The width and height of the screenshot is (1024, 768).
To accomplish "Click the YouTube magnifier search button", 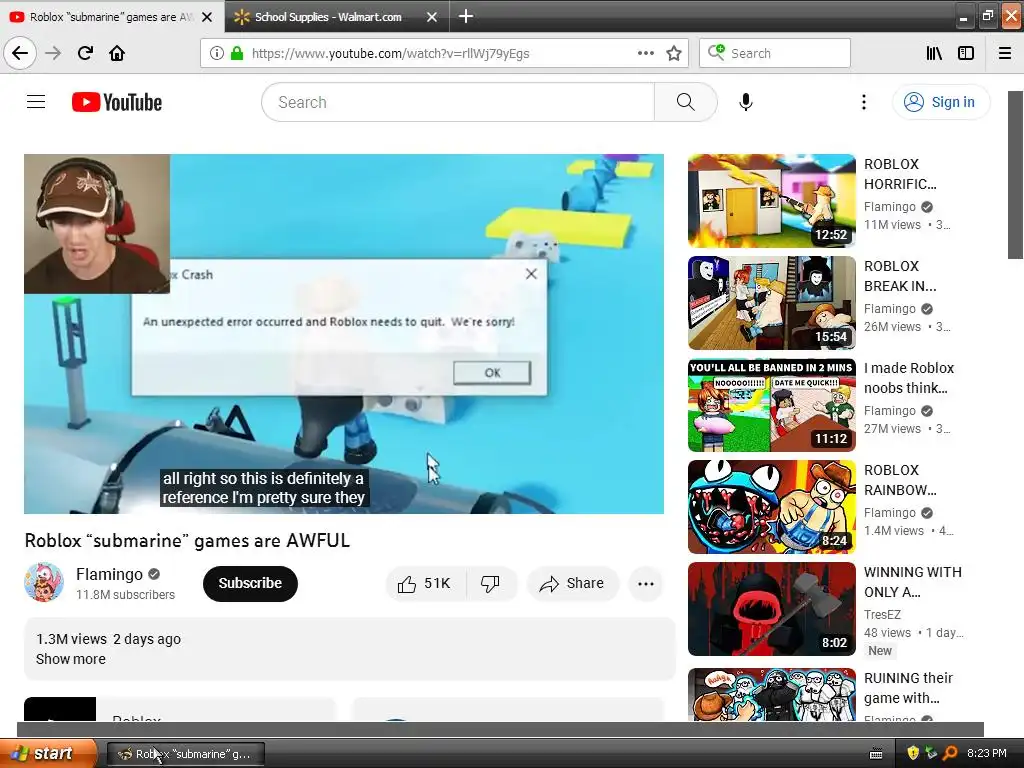I will [x=685, y=102].
